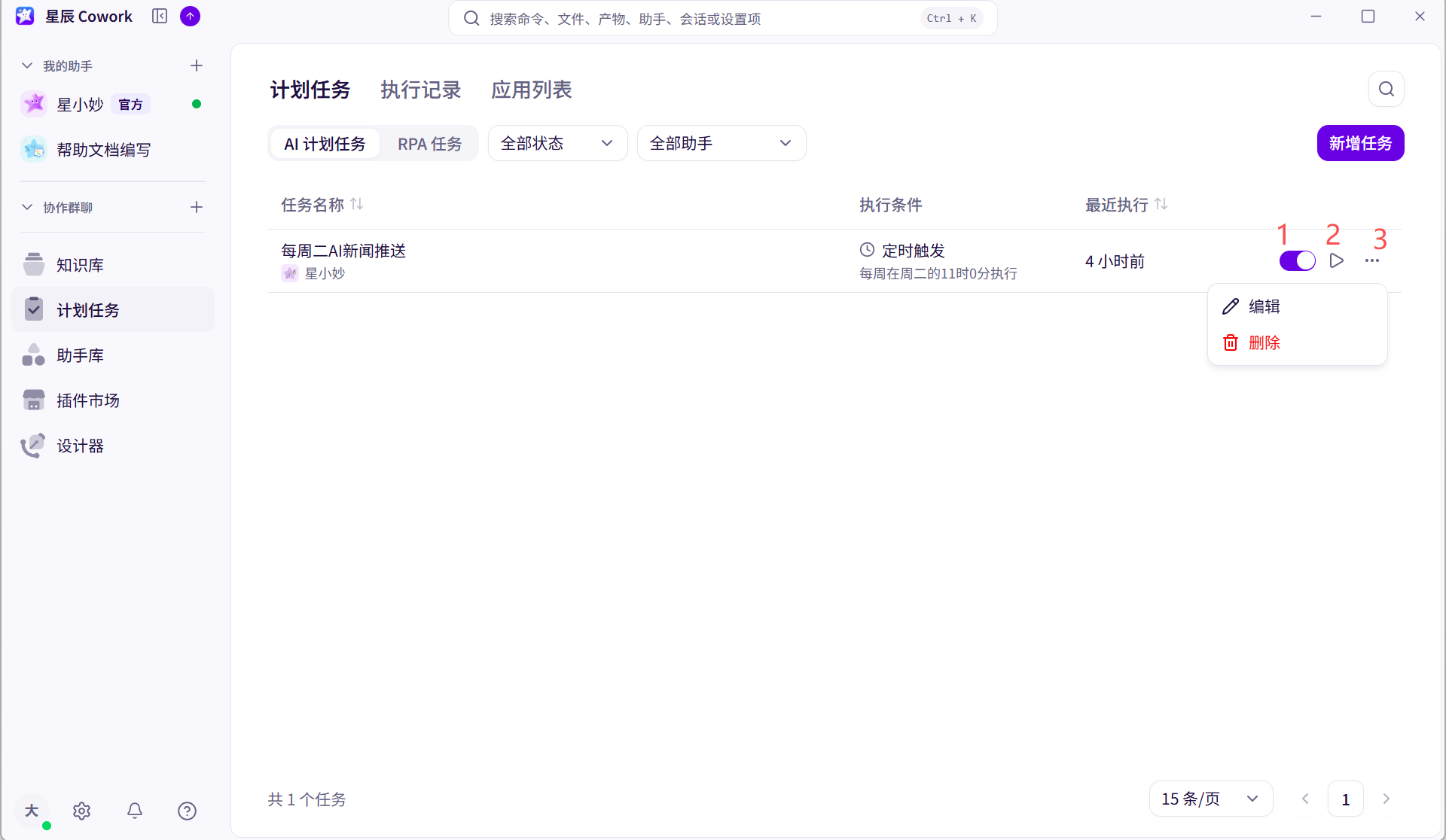Click the 星辰 Cowork app logo
The width and height of the screenshot is (1446, 840).
(x=25, y=16)
